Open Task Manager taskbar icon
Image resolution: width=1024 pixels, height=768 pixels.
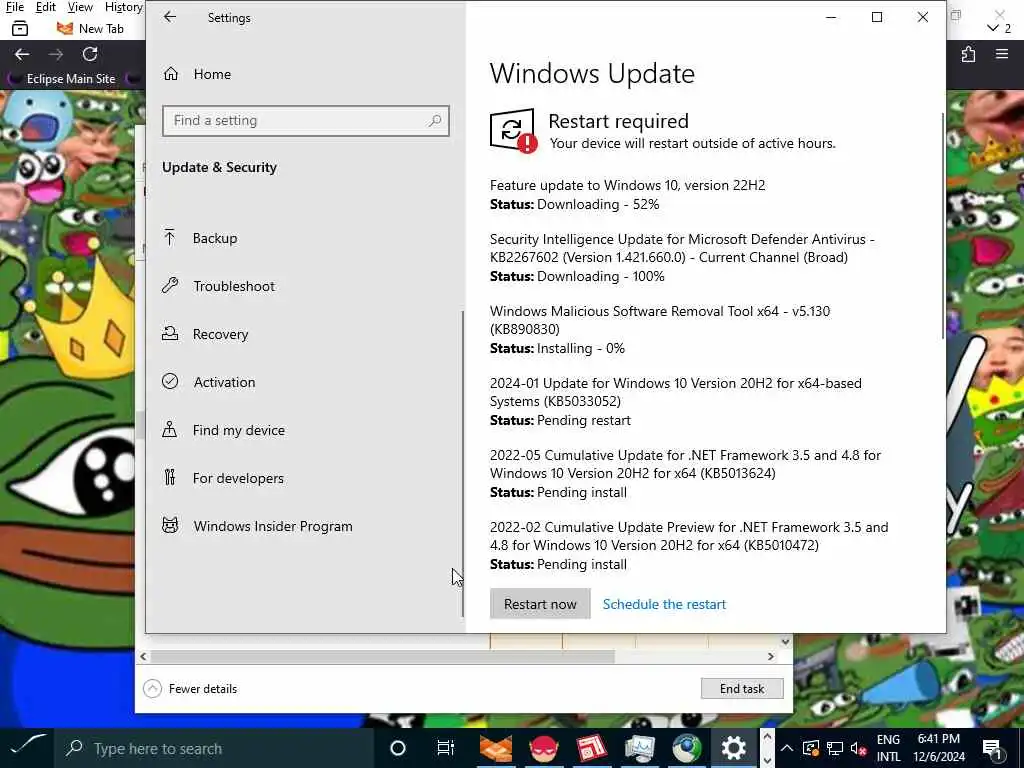point(639,748)
